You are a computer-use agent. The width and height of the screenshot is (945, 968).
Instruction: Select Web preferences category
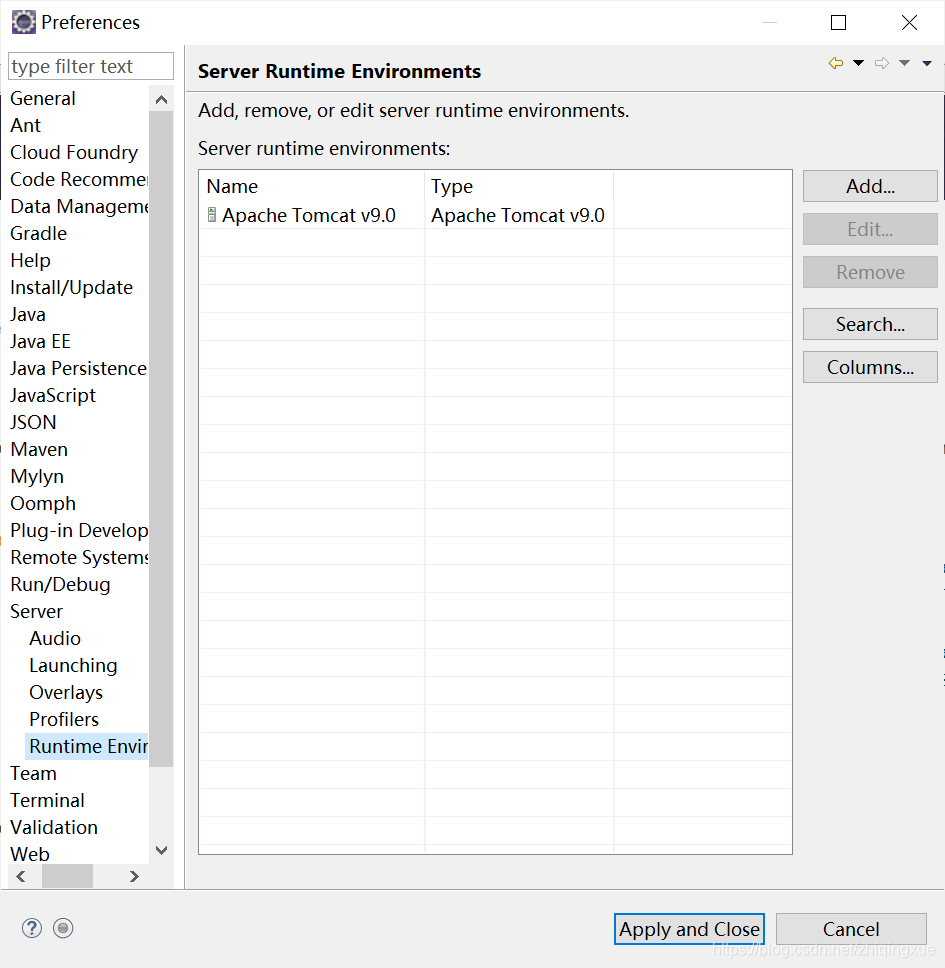tap(30, 854)
